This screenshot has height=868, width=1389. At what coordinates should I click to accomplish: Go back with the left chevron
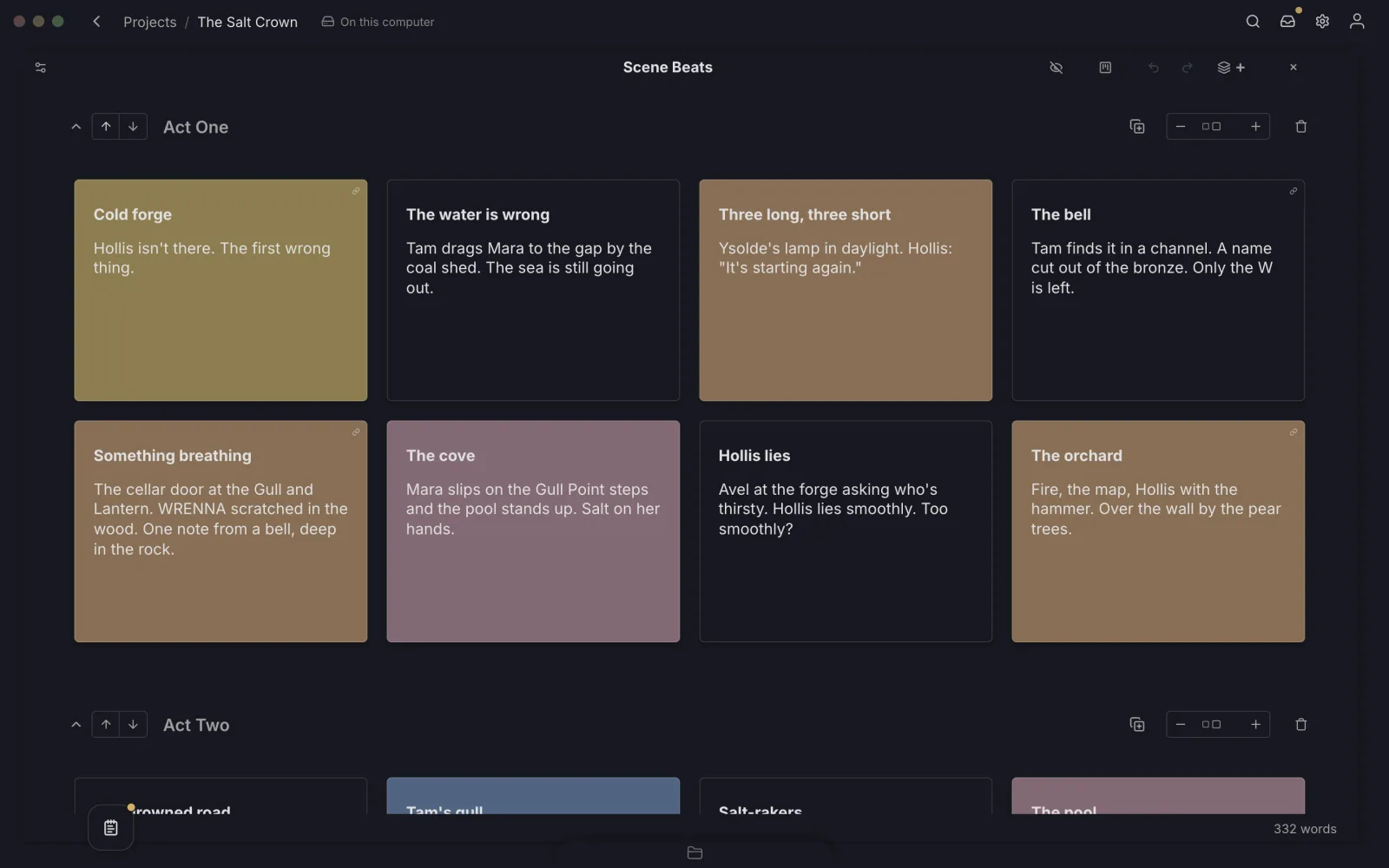(x=96, y=22)
